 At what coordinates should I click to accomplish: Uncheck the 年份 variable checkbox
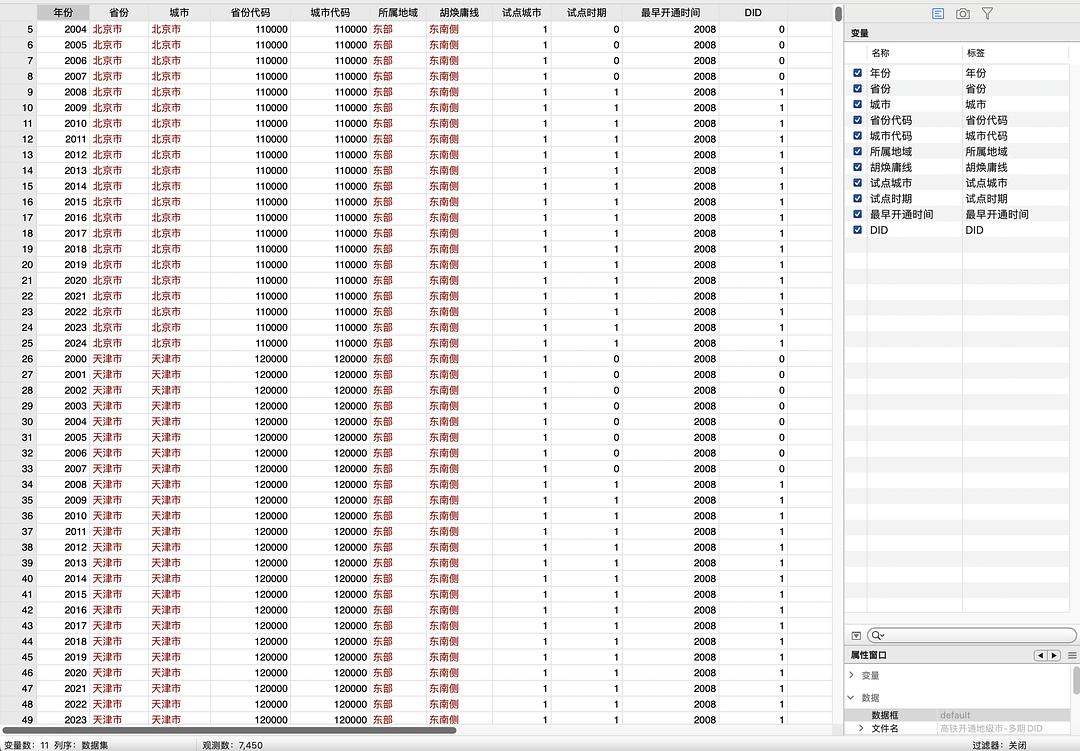click(857, 72)
